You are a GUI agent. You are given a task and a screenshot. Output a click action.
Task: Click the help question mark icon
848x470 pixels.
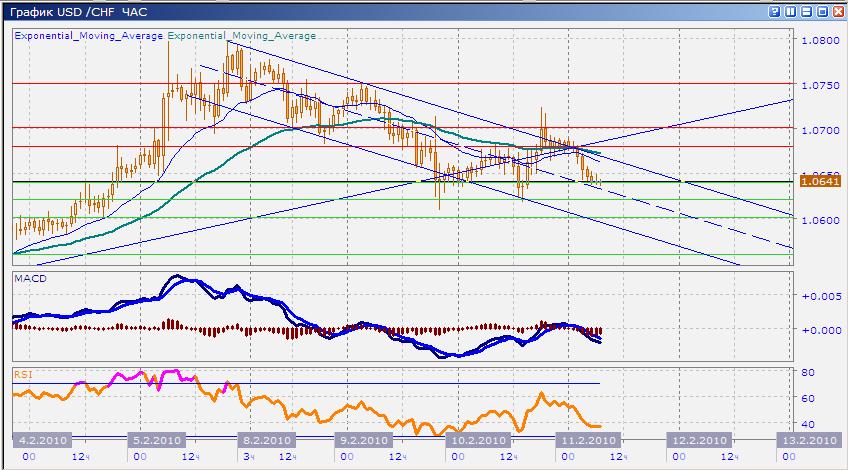click(x=775, y=11)
